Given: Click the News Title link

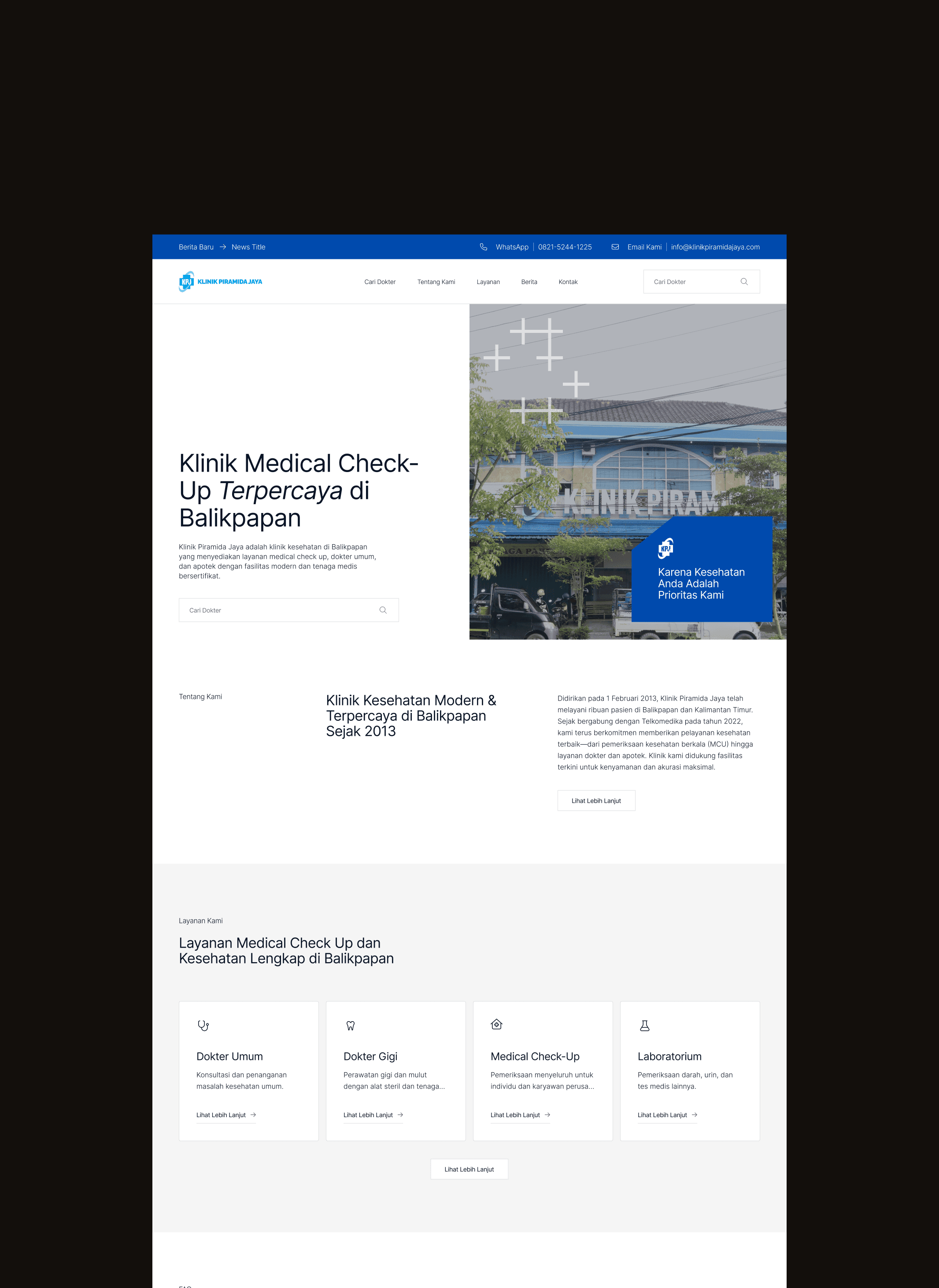Looking at the screenshot, I should coord(248,247).
